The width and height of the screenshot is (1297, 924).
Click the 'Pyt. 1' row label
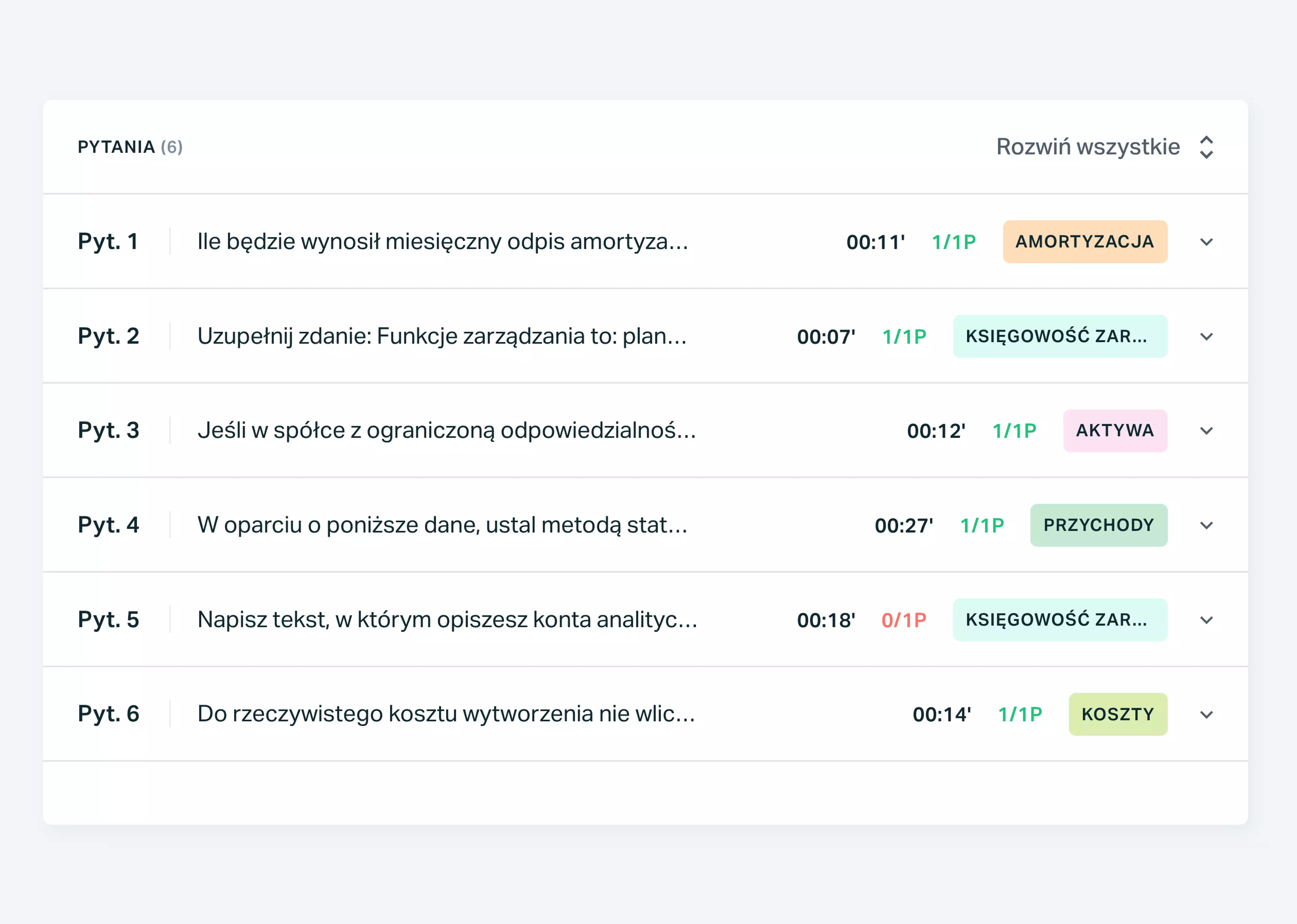108,242
